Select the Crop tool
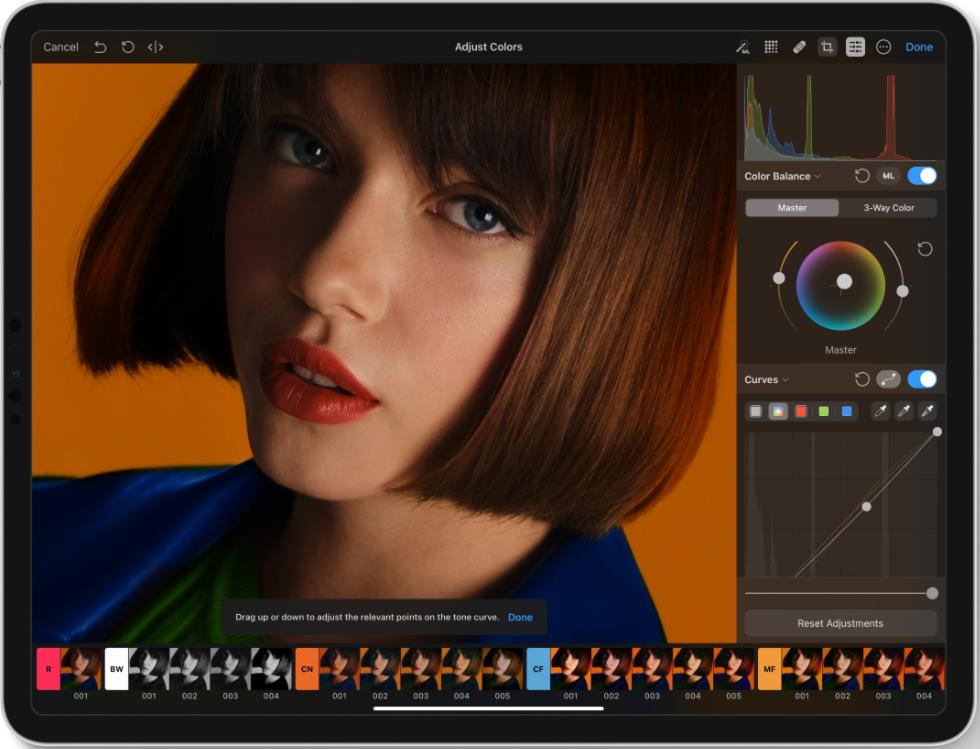Screen dimensions: 980x749 [x=827, y=47]
